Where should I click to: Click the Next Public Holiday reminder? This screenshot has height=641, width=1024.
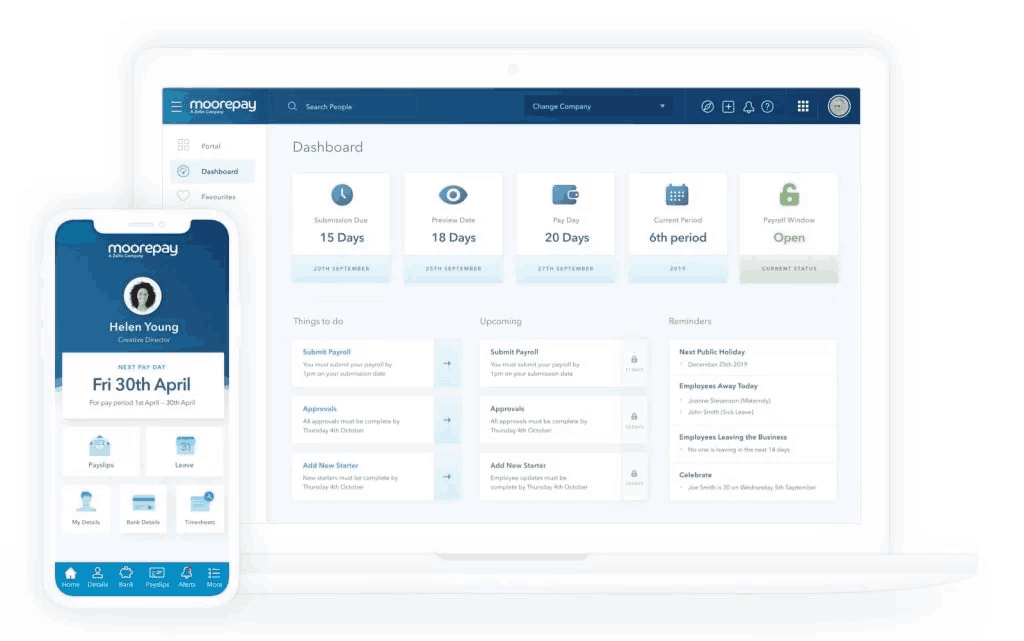(x=712, y=352)
